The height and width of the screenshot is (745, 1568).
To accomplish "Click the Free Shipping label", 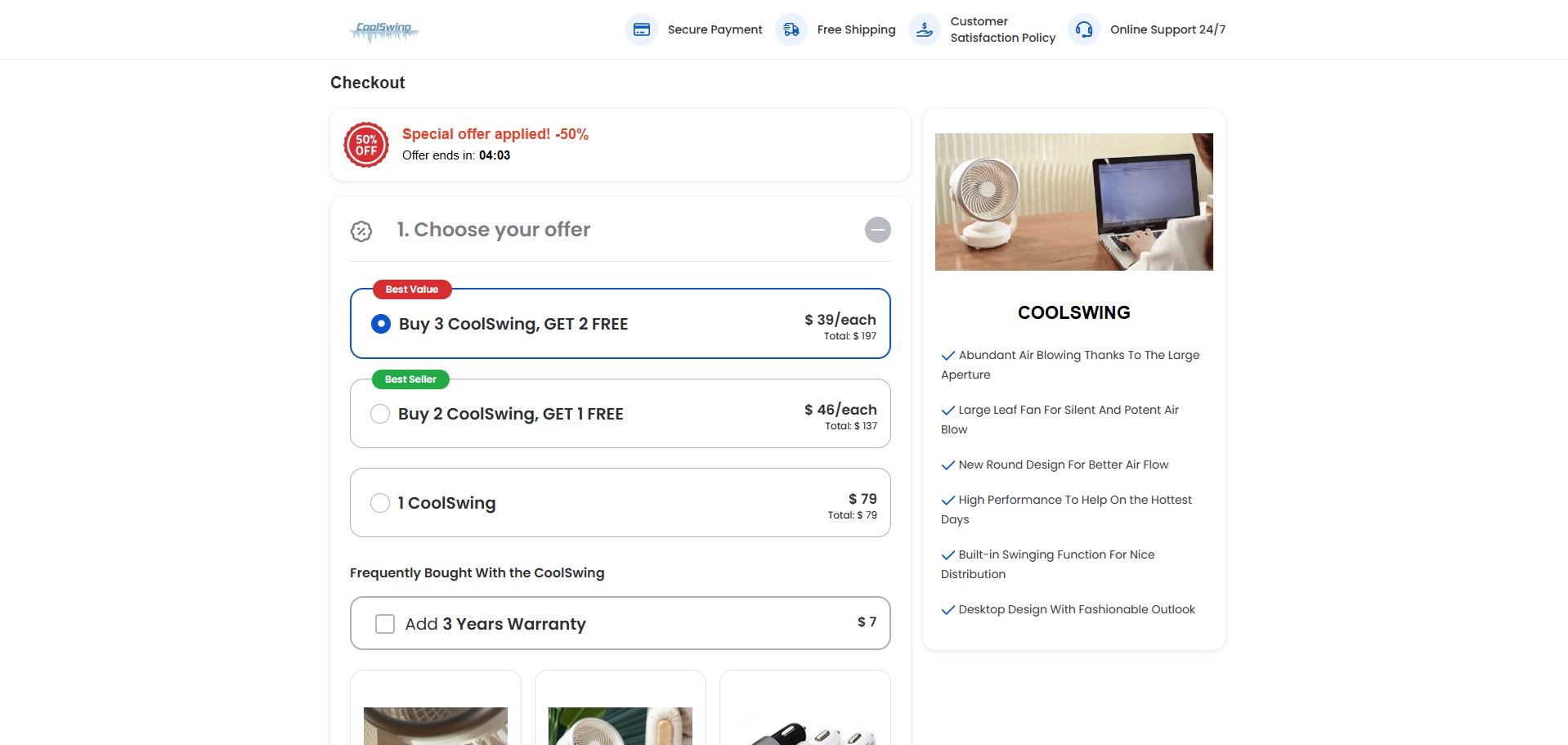I will [x=856, y=29].
